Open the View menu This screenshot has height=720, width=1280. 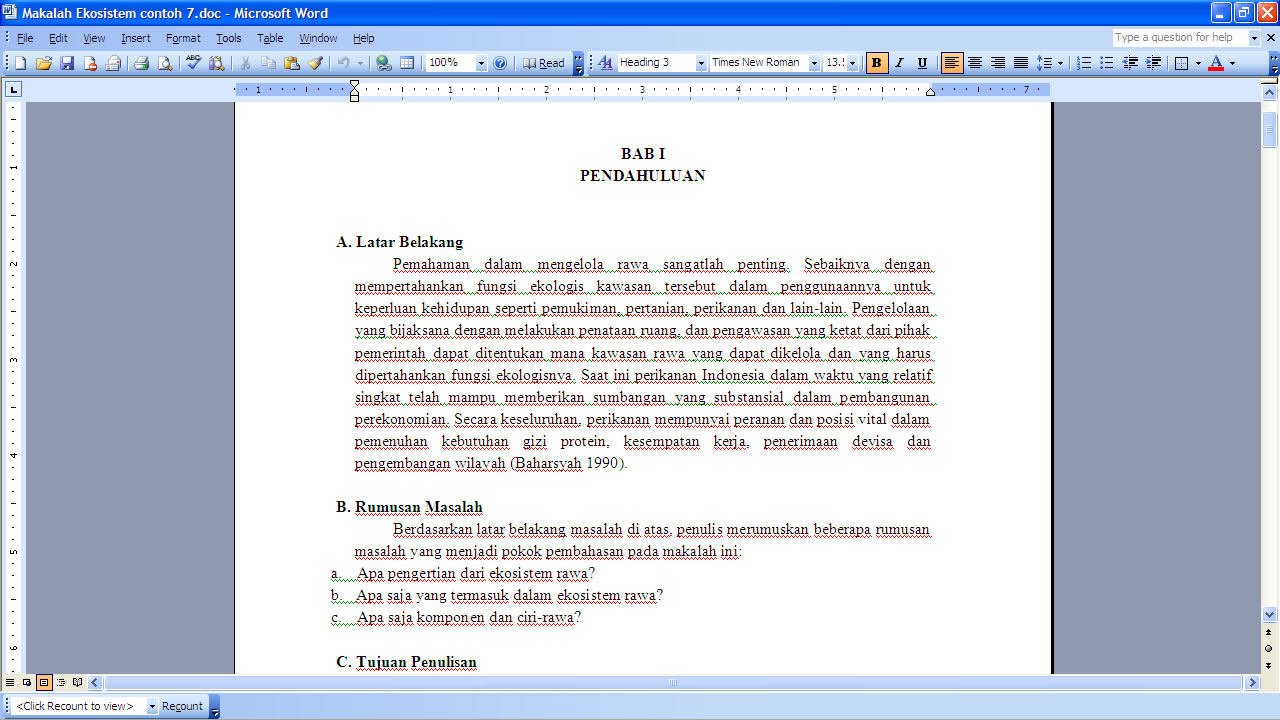tap(94, 38)
